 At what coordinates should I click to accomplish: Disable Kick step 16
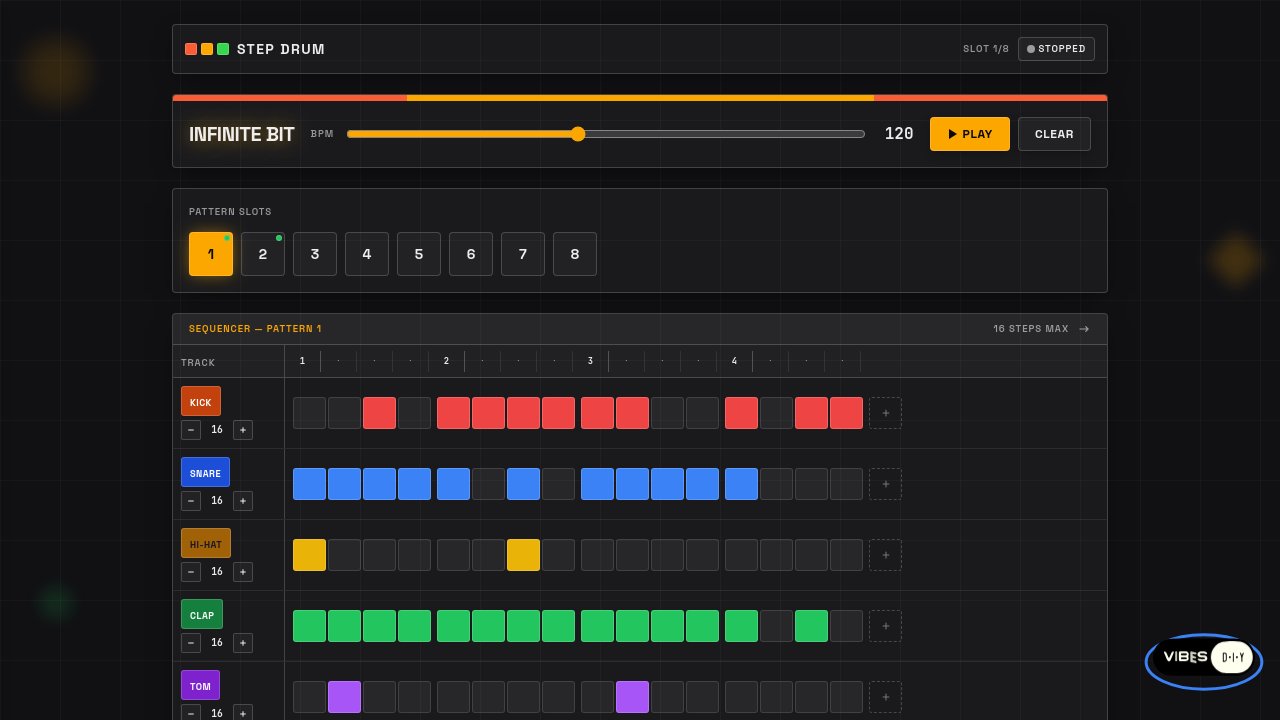(846, 413)
